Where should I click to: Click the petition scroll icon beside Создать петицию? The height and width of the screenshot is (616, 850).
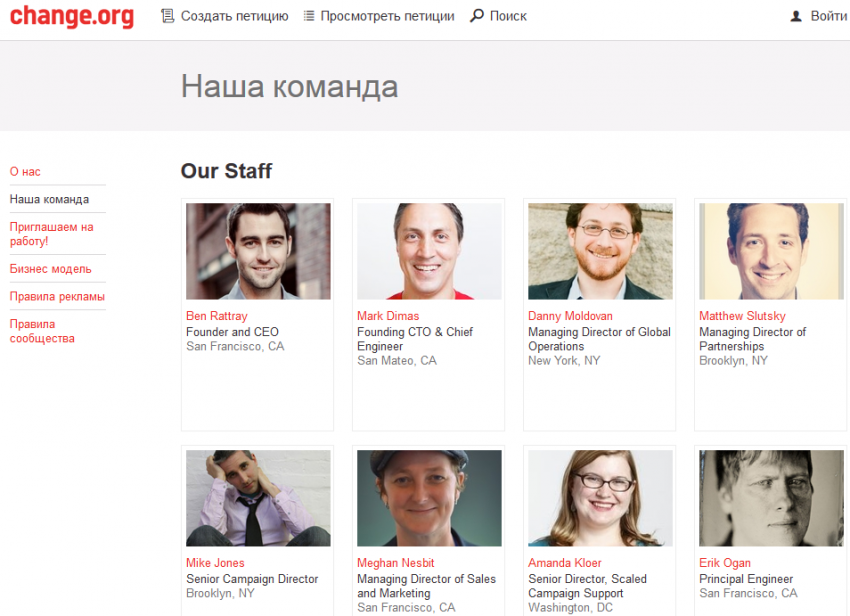click(x=168, y=16)
